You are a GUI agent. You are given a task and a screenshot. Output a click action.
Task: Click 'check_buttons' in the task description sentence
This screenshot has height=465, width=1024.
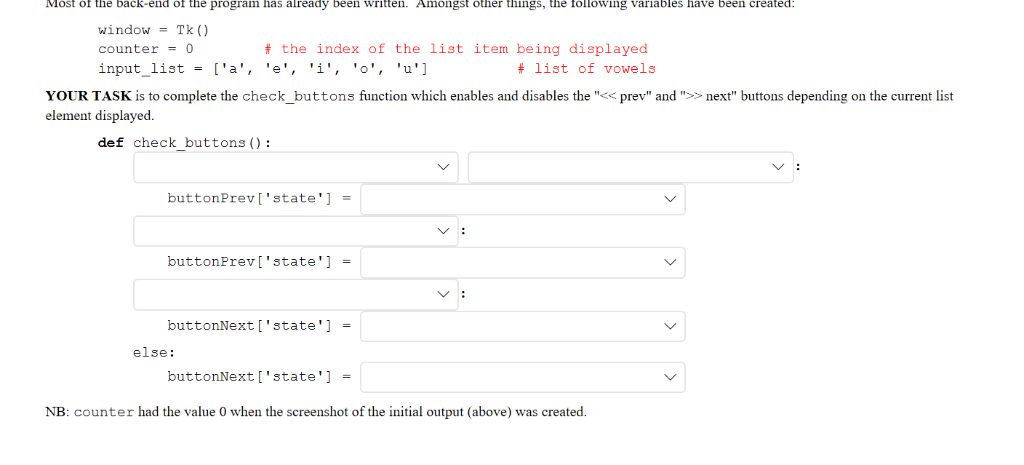click(x=298, y=97)
